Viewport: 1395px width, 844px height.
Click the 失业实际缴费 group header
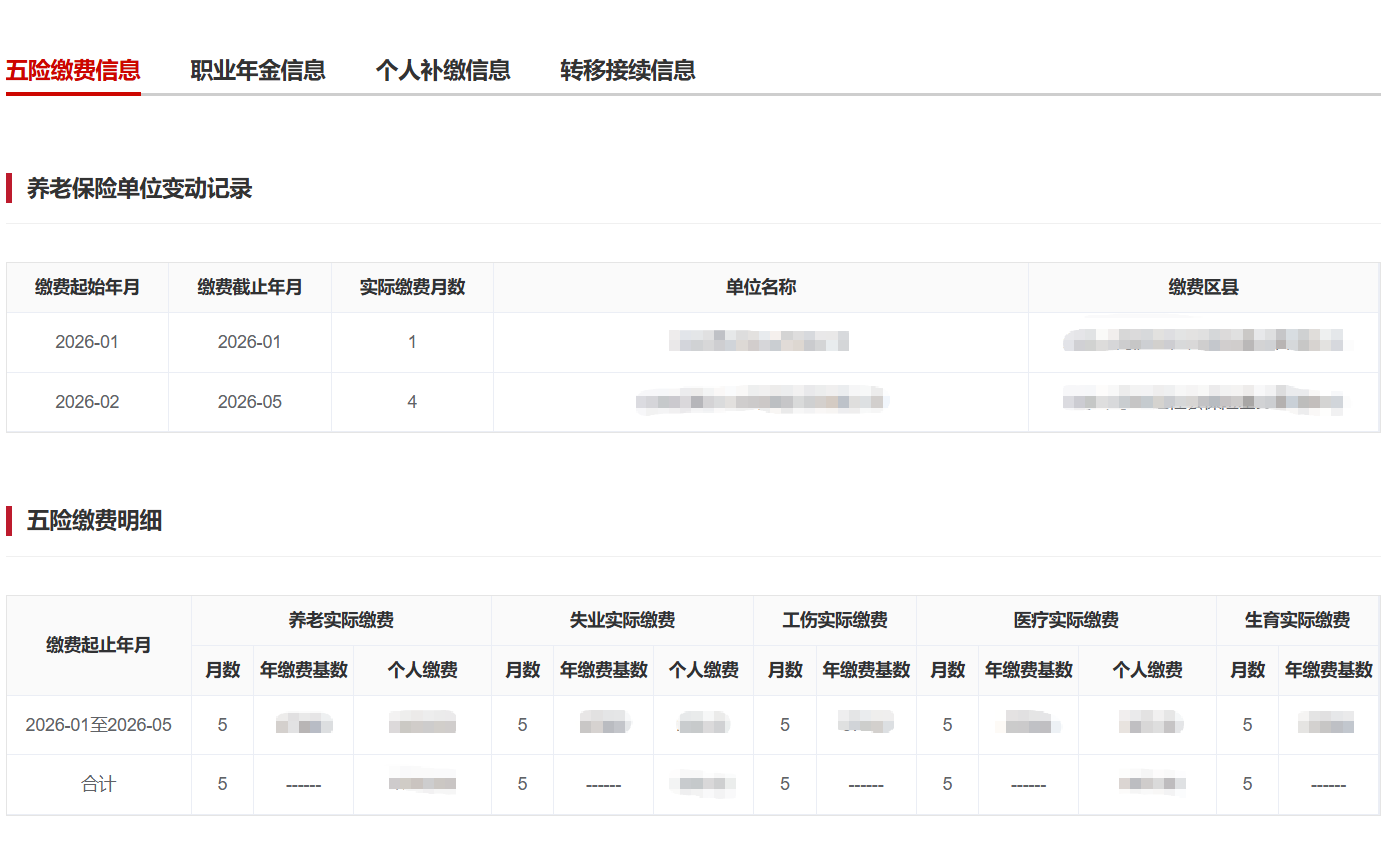pyautogui.click(x=622, y=621)
